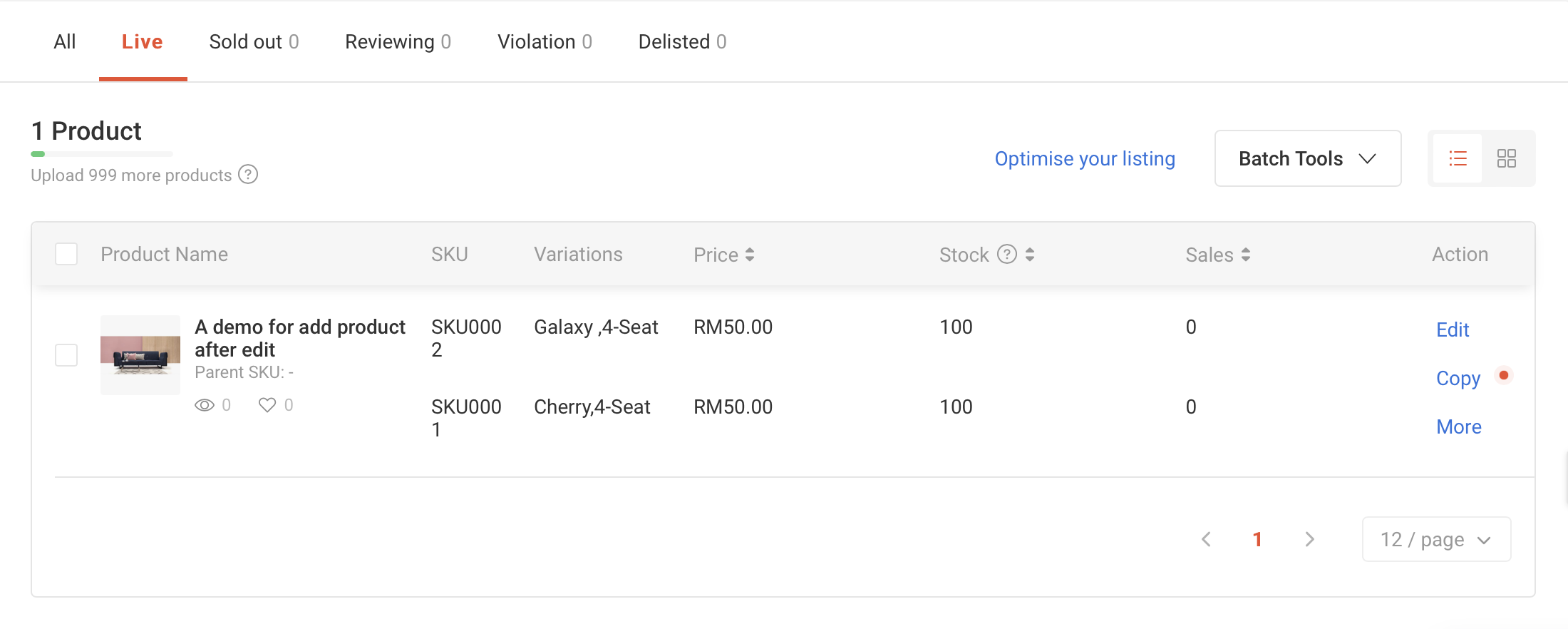Viewport: 1568px width, 629px height.
Task: Sort products by Stock arrows
Action: tap(1030, 255)
